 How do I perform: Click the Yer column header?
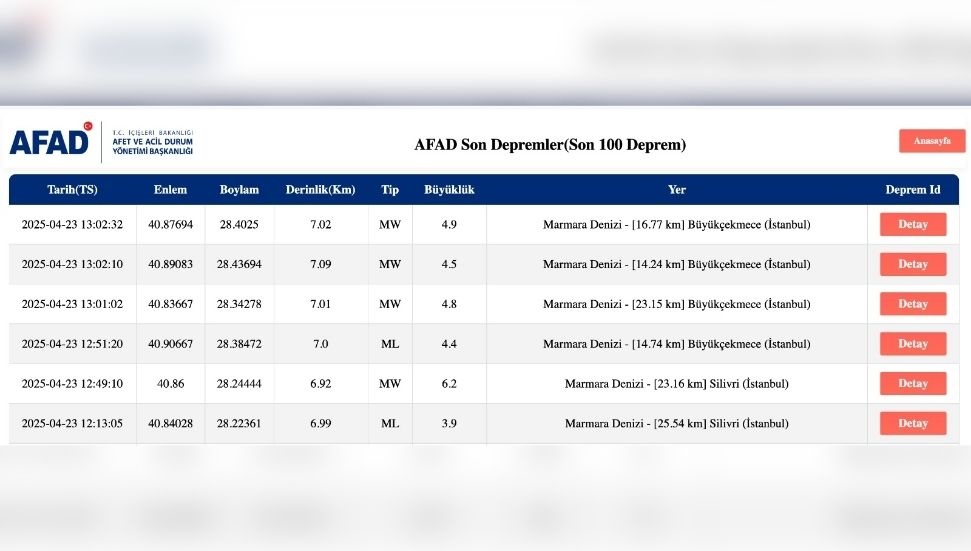pos(677,190)
